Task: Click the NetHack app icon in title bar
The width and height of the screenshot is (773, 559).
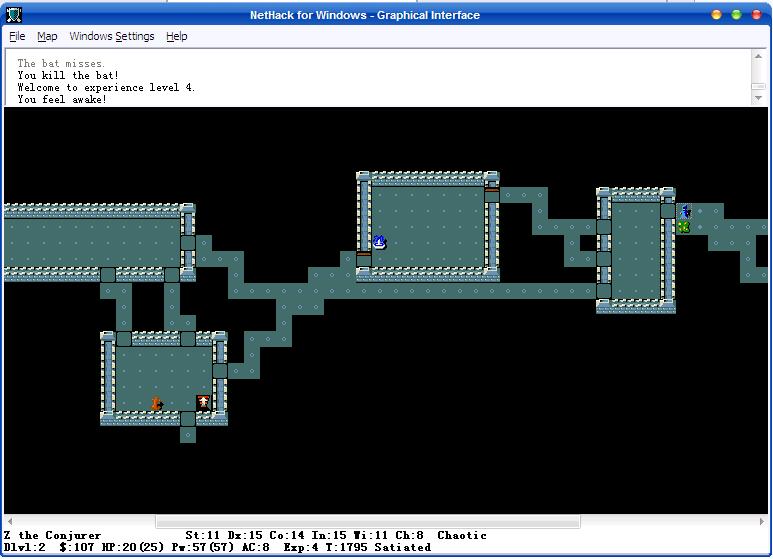Action: point(13,15)
